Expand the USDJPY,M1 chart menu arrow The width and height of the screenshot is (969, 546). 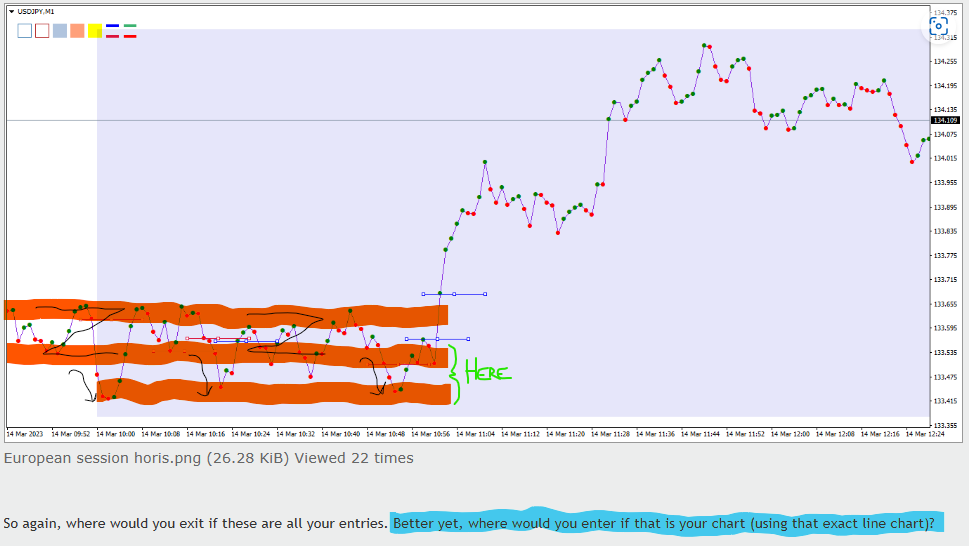tap(12, 12)
